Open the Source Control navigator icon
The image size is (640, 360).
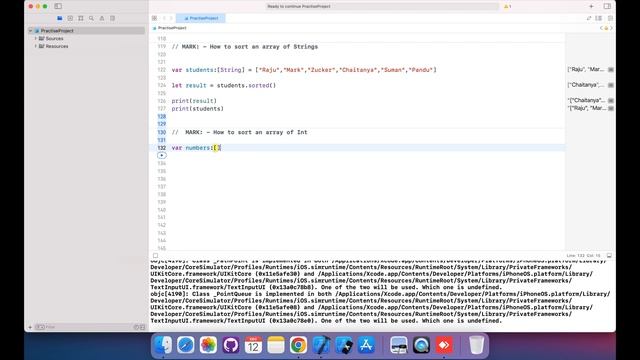pyautogui.click(x=70, y=18)
